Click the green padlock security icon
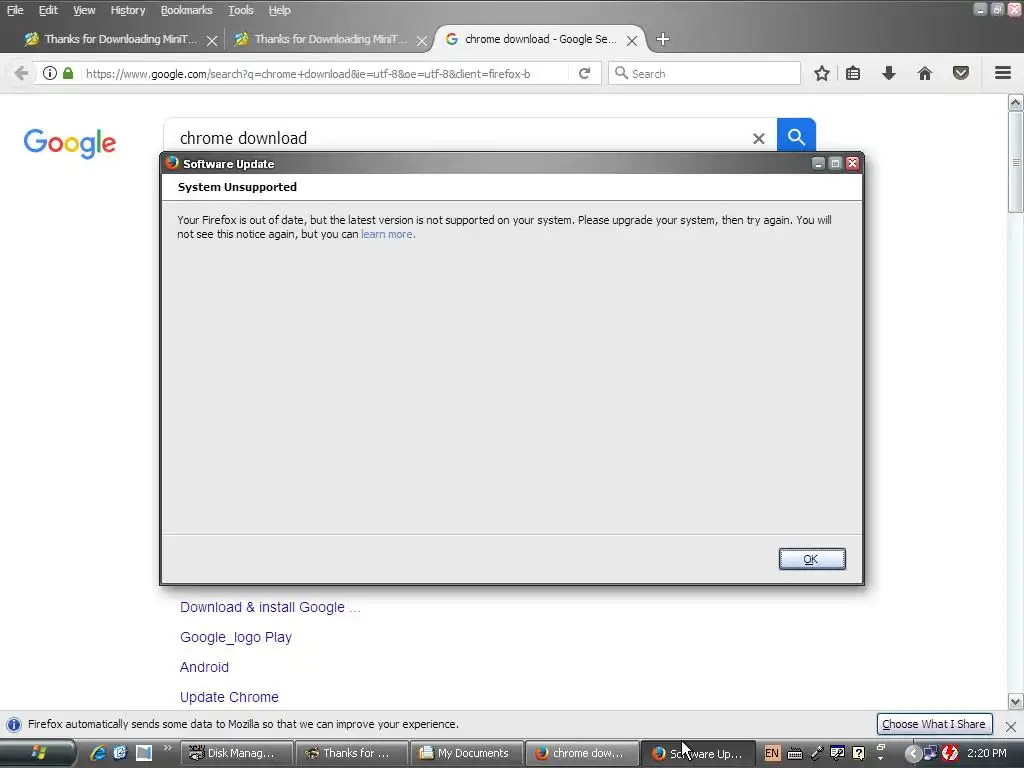1024x768 pixels. click(x=68, y=73)
